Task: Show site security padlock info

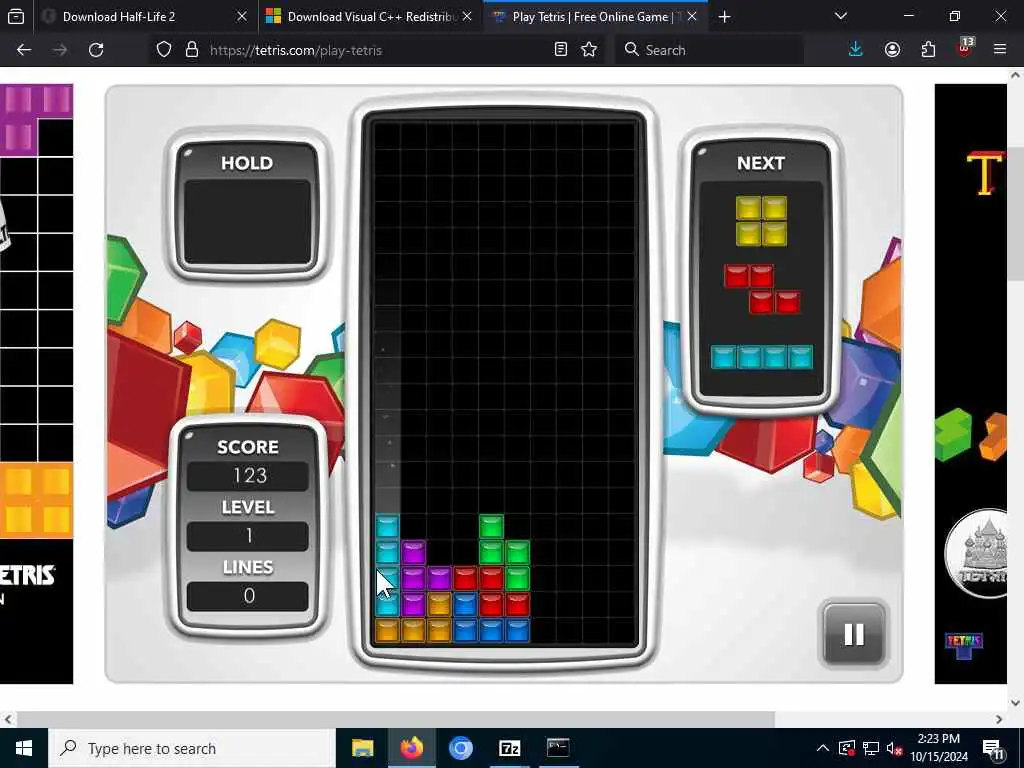Action: [191, 50]
